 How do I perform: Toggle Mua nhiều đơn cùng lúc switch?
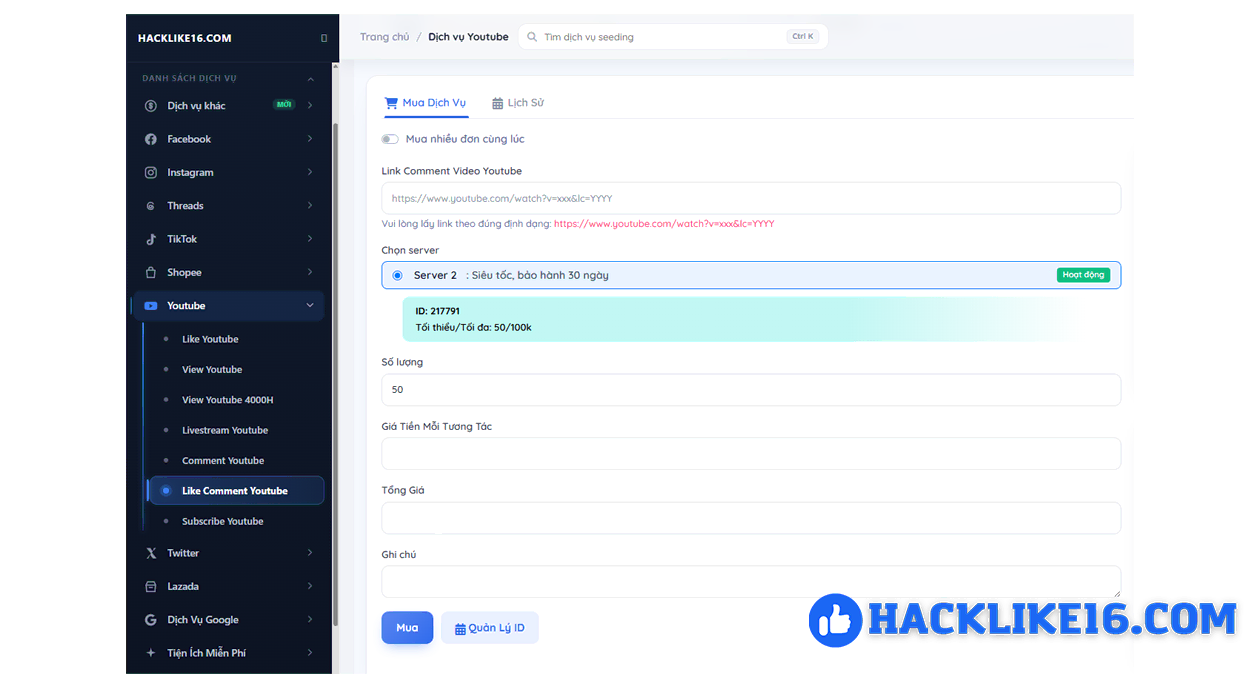point(390,139)
